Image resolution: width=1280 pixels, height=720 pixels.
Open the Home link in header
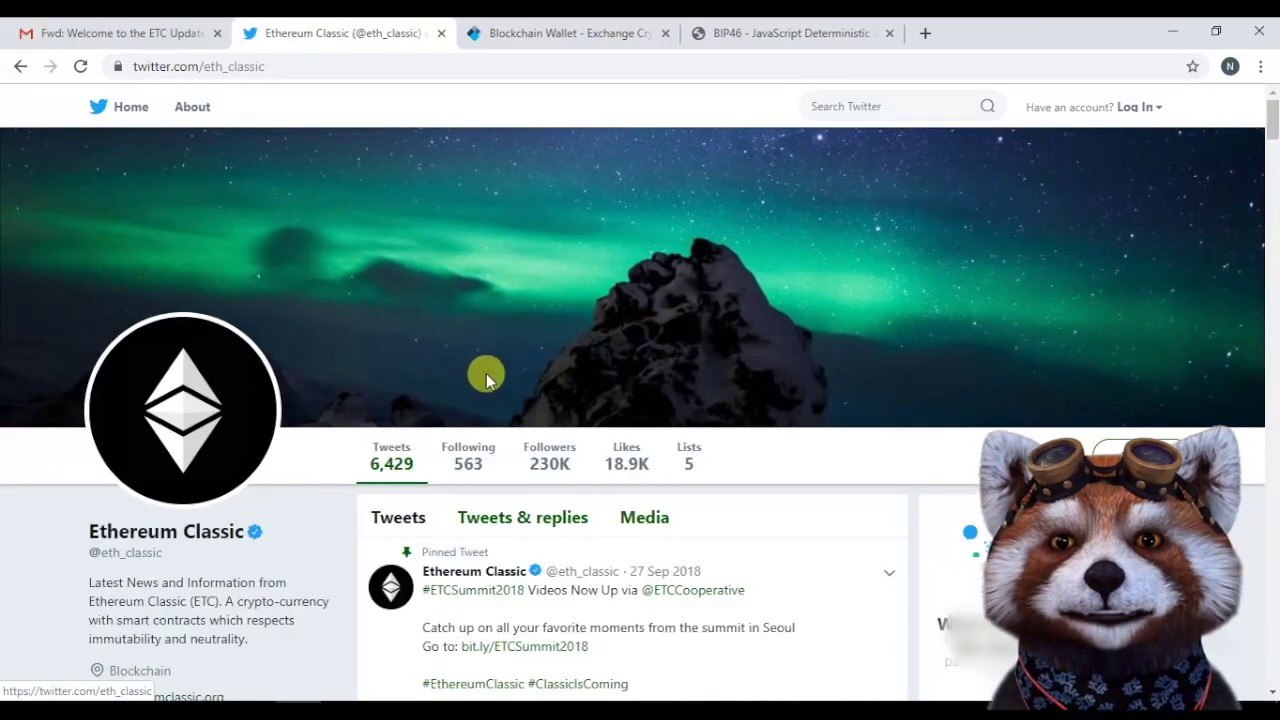131,107
